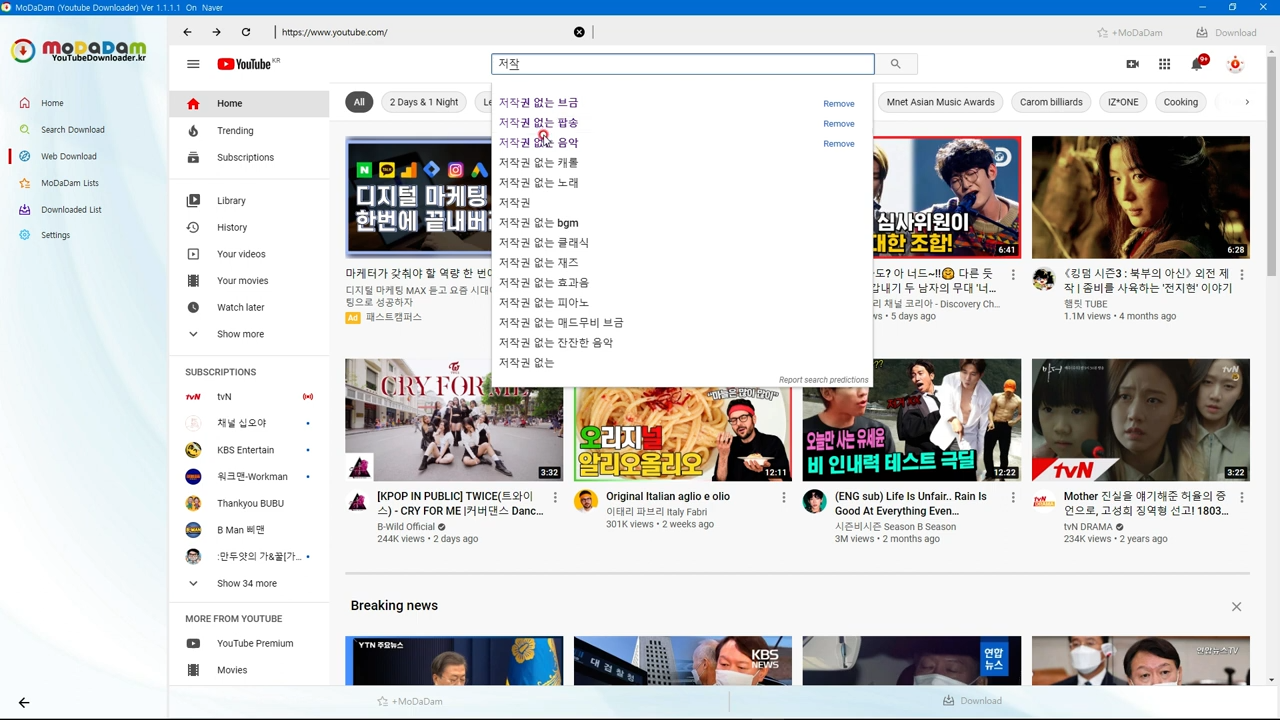Viewport: 1280px width, 720px height.
Task: Open YouTube Home in guide
Action: pyautogui.click(x=249, y=103)
